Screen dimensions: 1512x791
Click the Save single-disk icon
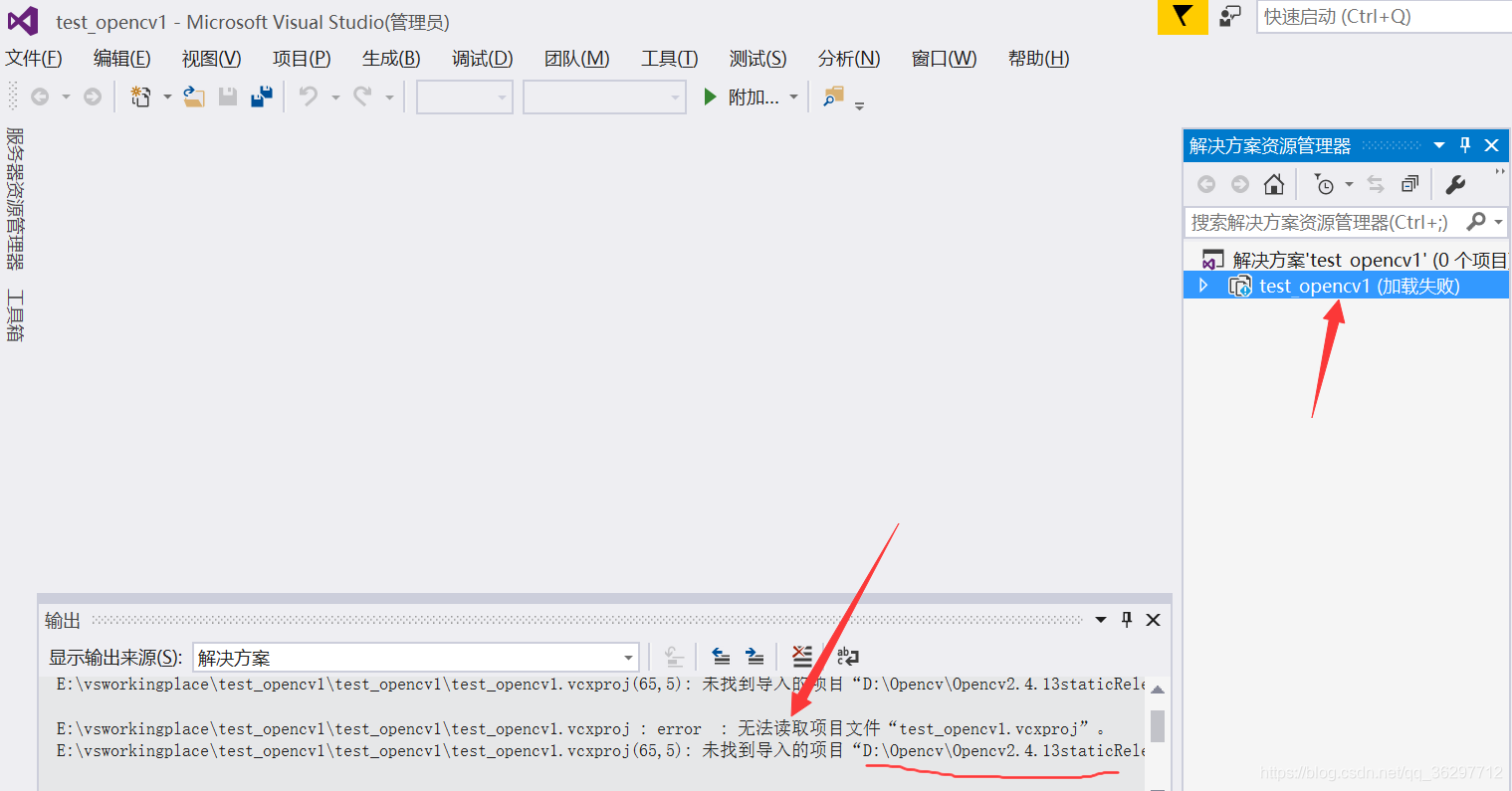[x=228, y=97]
